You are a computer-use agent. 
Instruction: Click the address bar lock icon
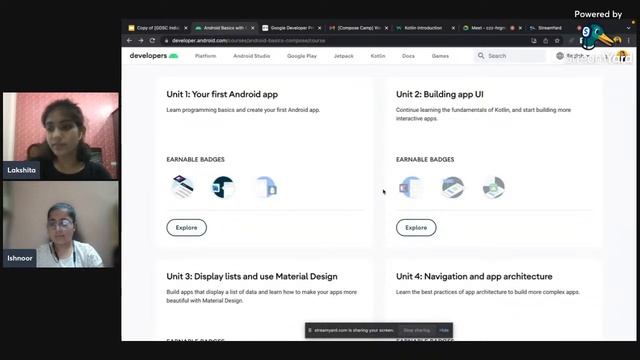(x=166, y=41)
